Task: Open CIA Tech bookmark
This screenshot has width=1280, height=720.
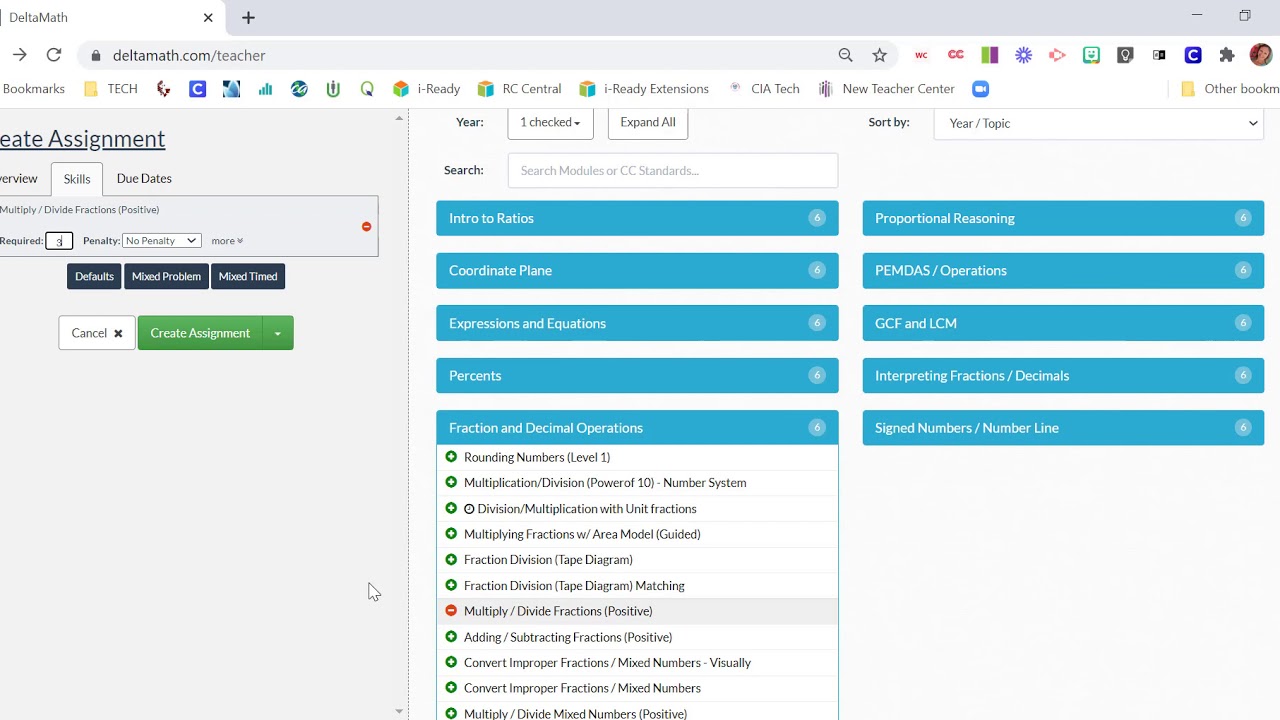Action: pos(764,89)
